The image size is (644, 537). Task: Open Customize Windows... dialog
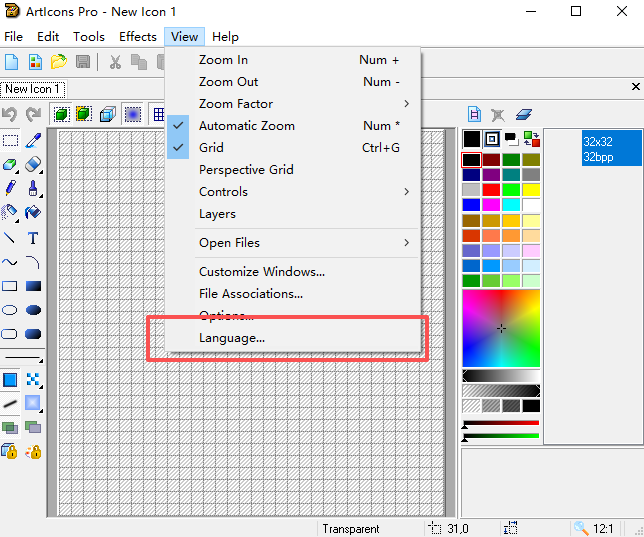(261, 272)
